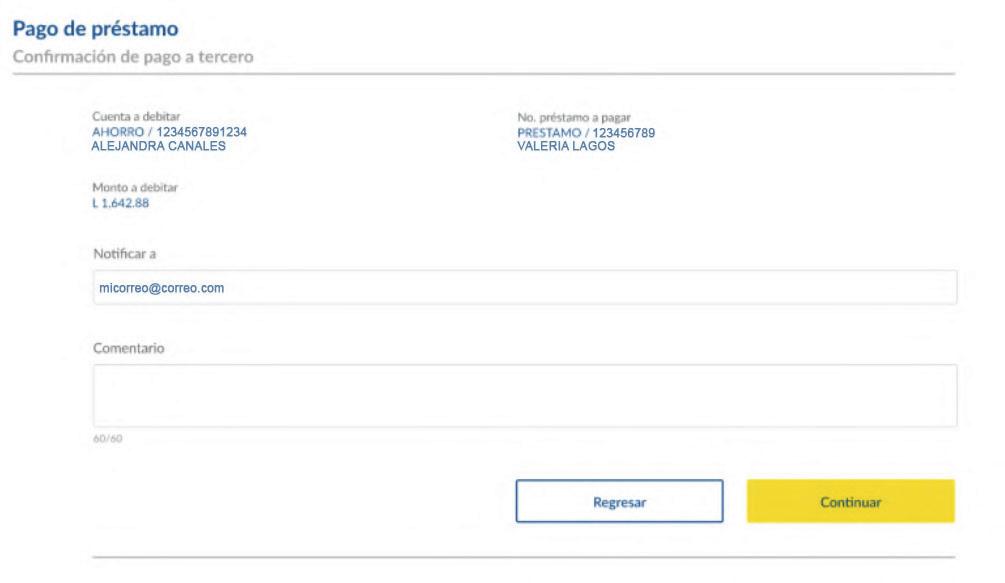Image resolution: width=1005 pixels, height=583 pixels.
Task: Click the Monto a debitar label
Action: pyautogui.click(x=126, y=186)
